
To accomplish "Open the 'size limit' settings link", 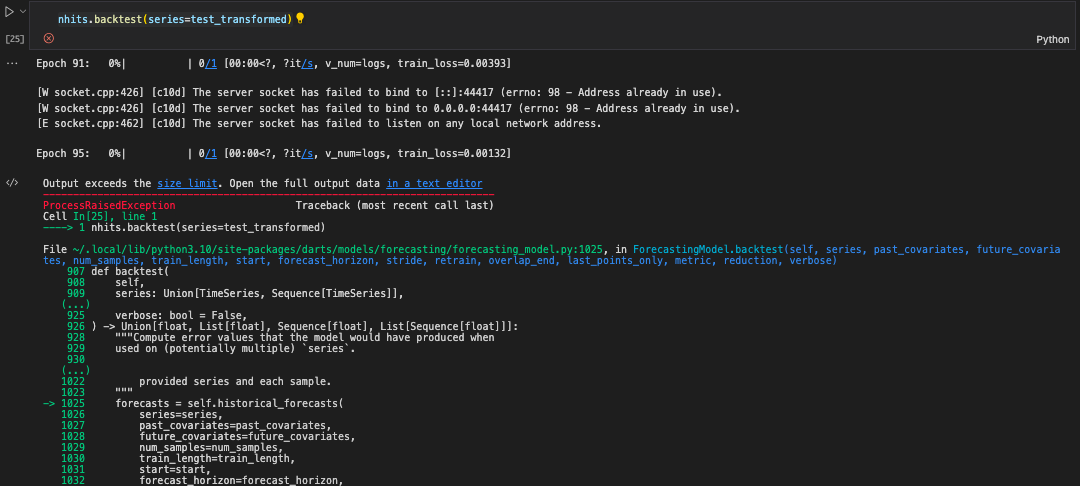I will pyautogui.click(x=187, y=184).
